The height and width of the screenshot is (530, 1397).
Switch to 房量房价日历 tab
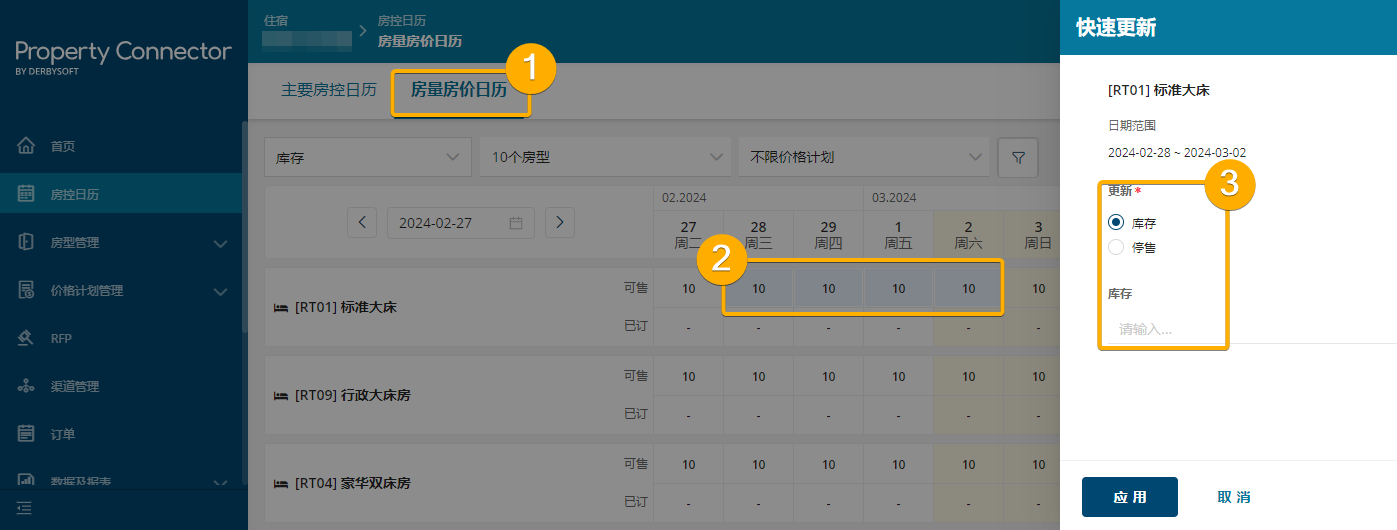pyautogui.click(x=459, y=90)
